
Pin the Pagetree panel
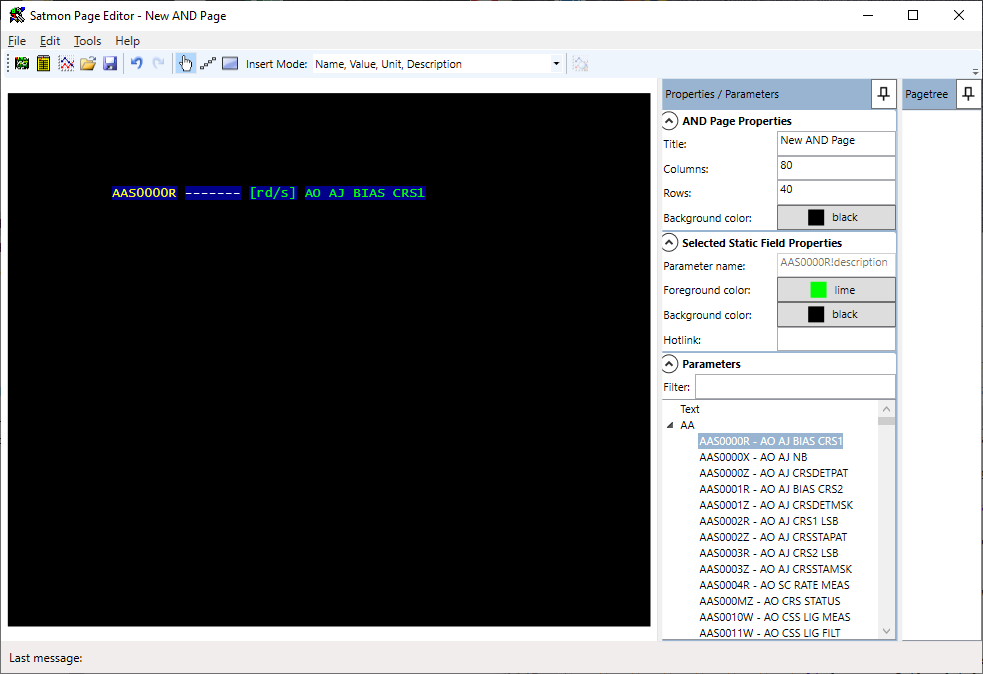[967, 94]
